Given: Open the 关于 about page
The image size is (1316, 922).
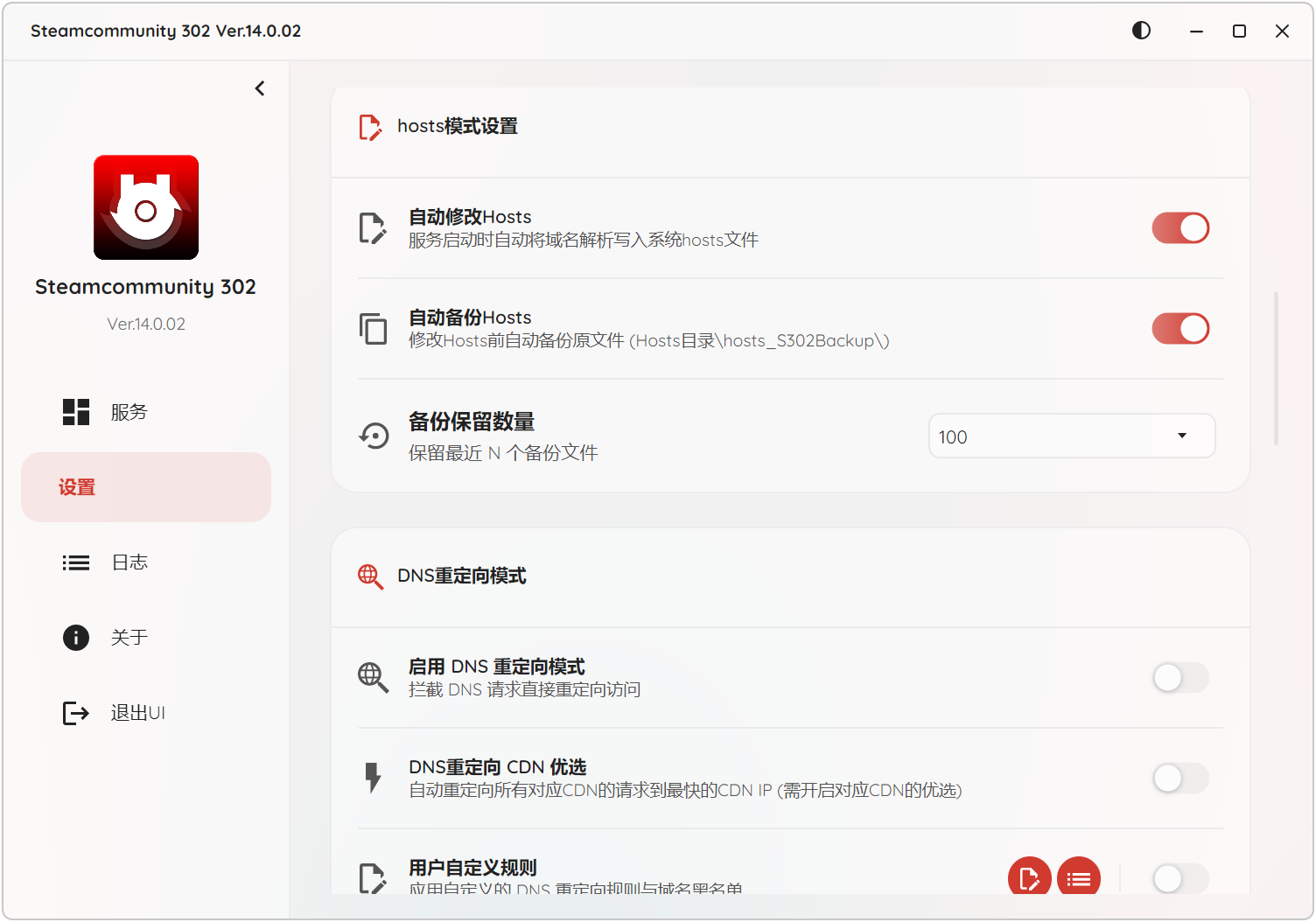Looking at the screenshot, I should click(x=146, y=638).
